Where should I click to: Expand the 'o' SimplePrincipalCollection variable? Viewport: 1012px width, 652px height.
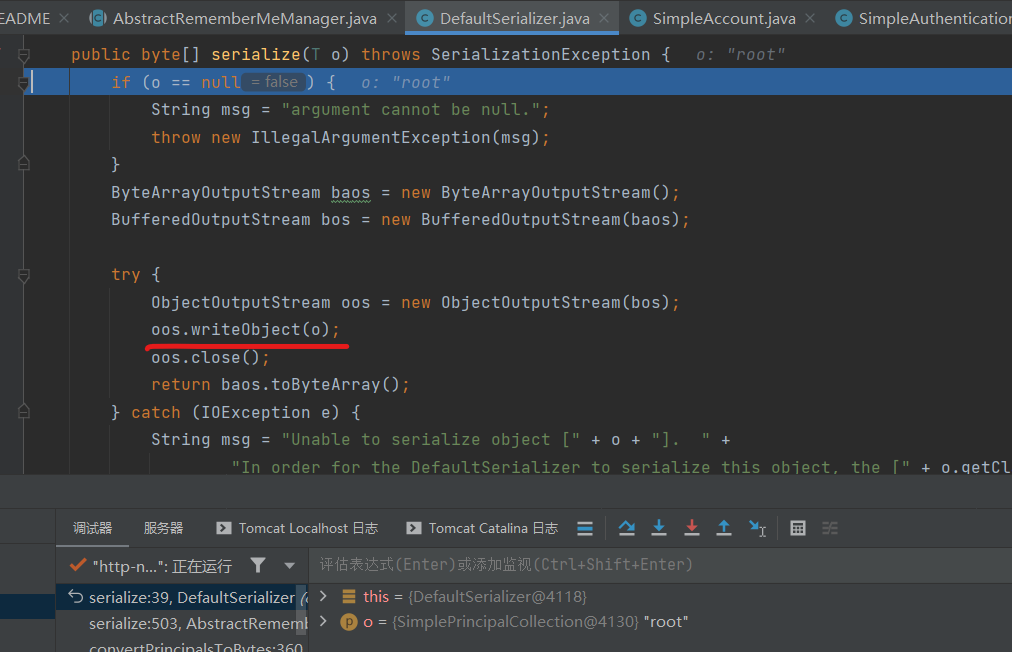323,622
